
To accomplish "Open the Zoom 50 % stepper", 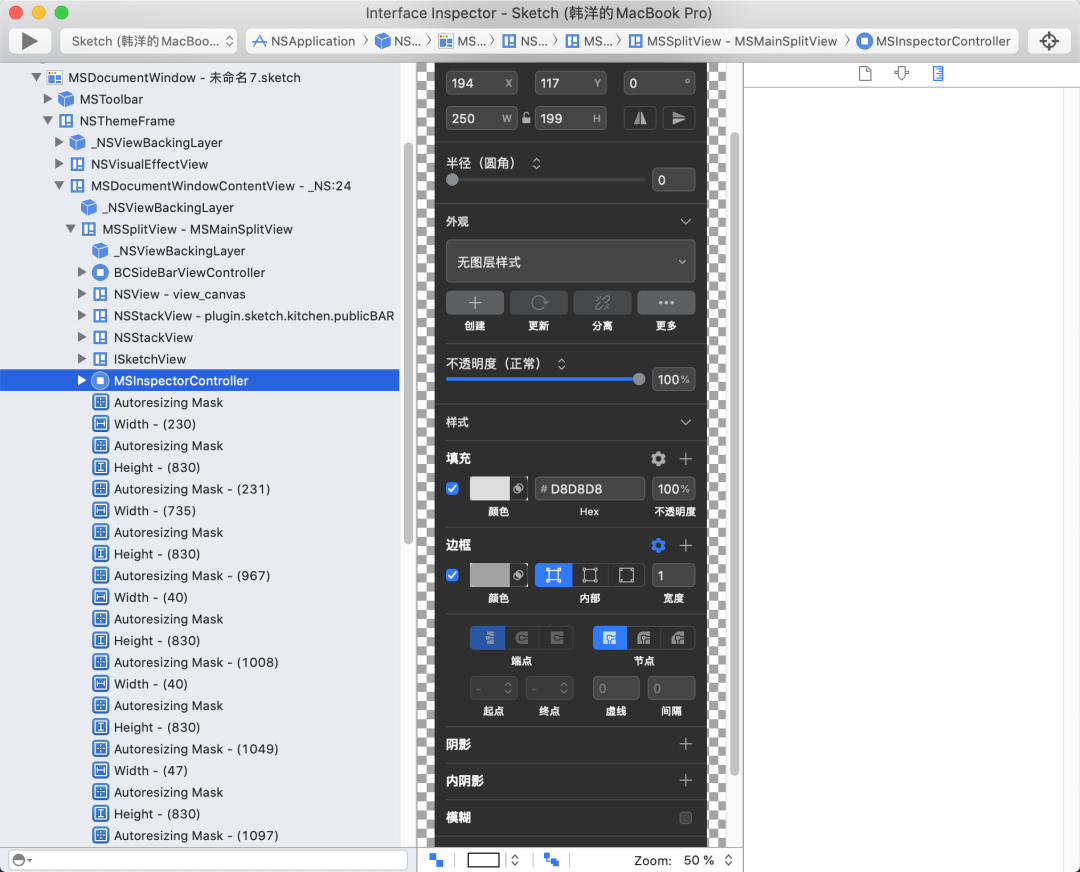I will 728,860.
